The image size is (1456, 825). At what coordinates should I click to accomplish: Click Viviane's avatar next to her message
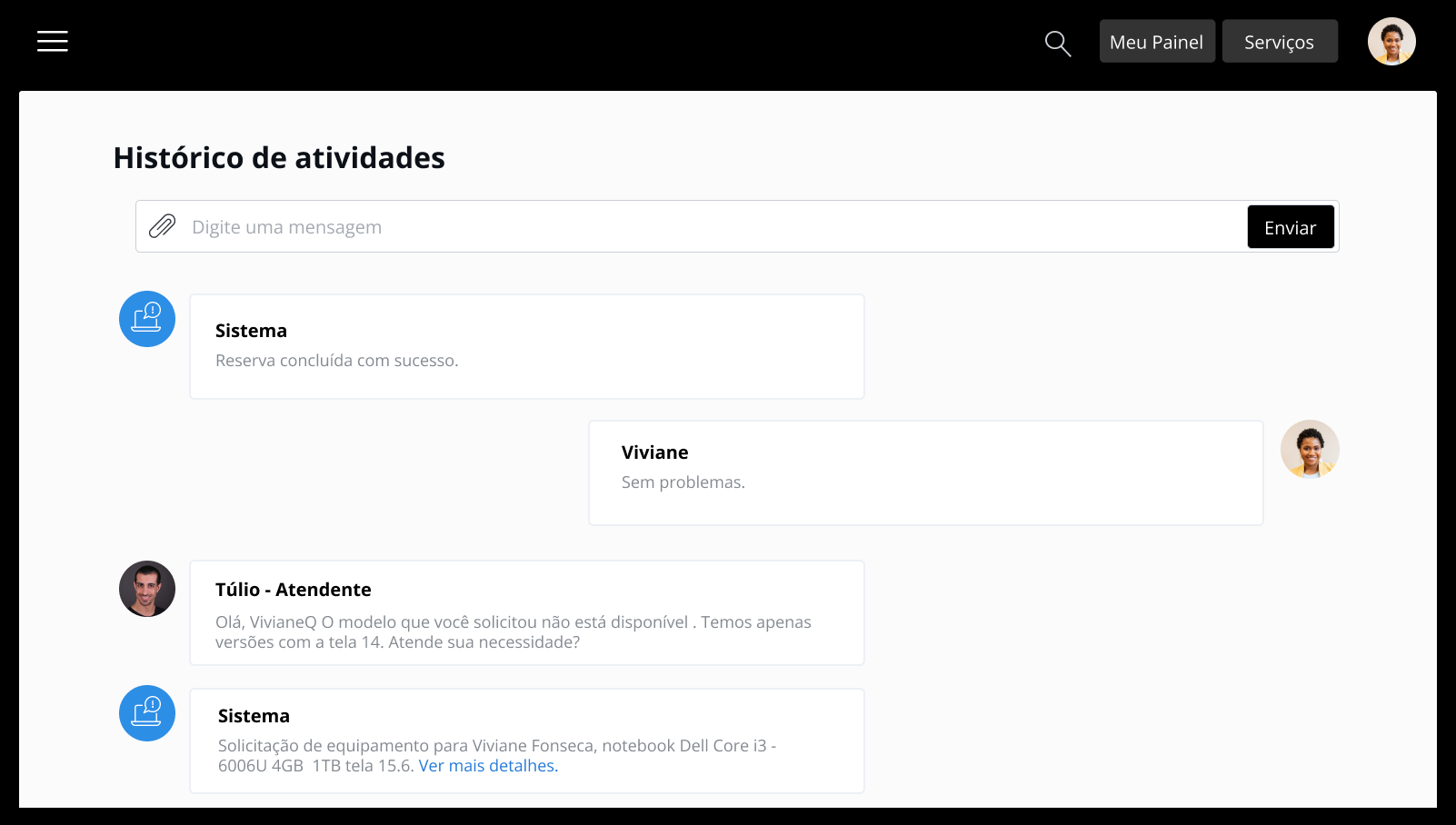pyautogui.click(x=1310, y=449)
